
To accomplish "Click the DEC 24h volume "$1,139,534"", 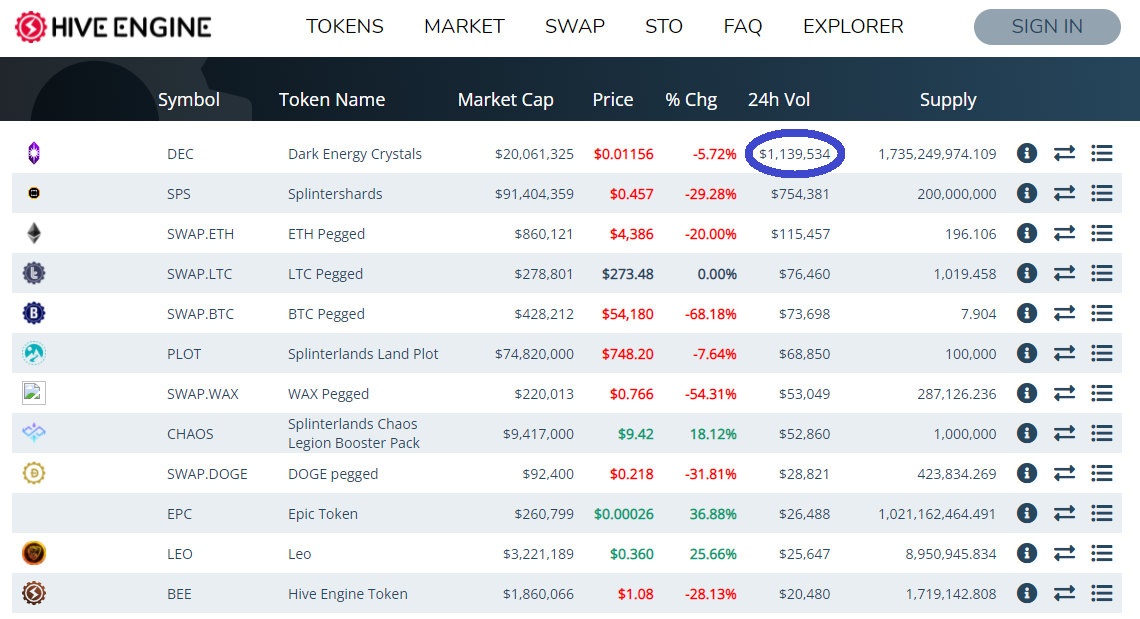I will click(x=795, y=154).
